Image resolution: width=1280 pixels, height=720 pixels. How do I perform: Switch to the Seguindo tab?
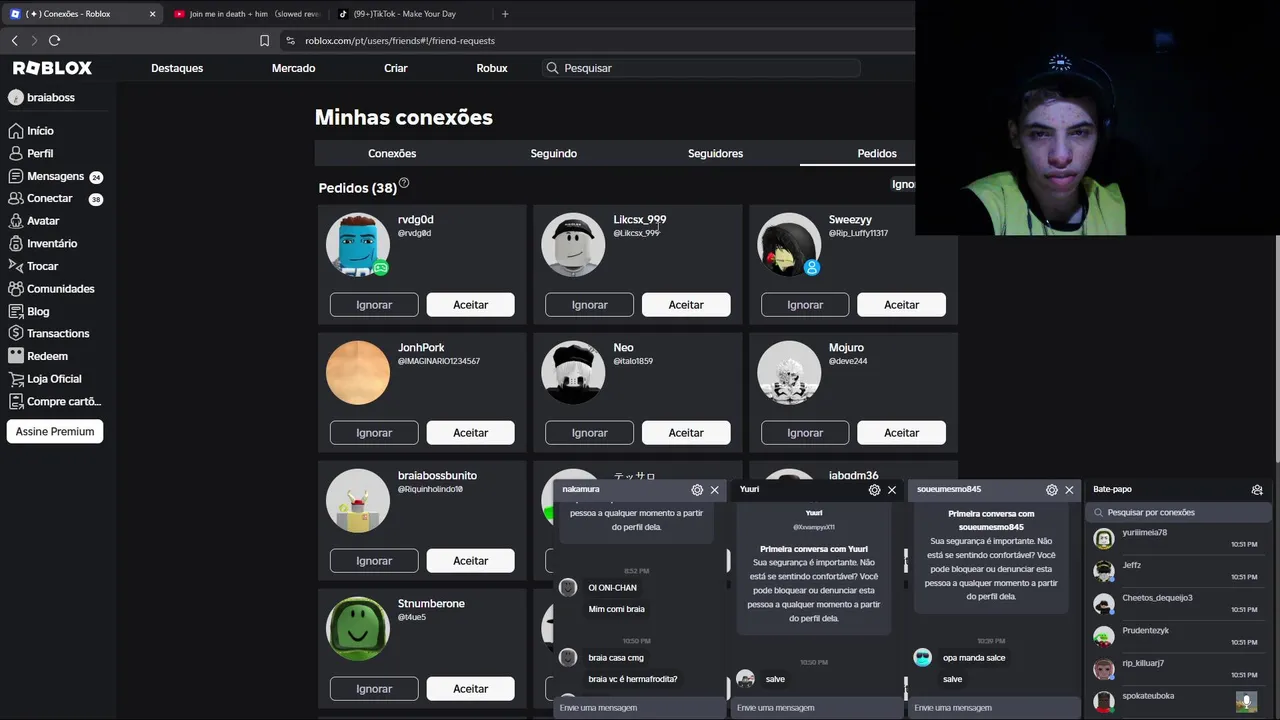[554, 154]
